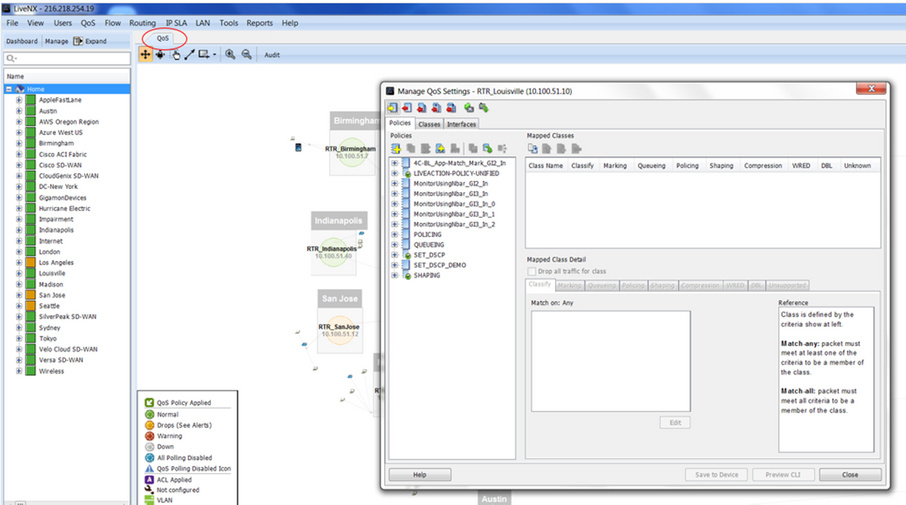Click the green-arrow policy icon in Policies toolbar
Viewport: 906px width, 505px height.
(488, 148)
